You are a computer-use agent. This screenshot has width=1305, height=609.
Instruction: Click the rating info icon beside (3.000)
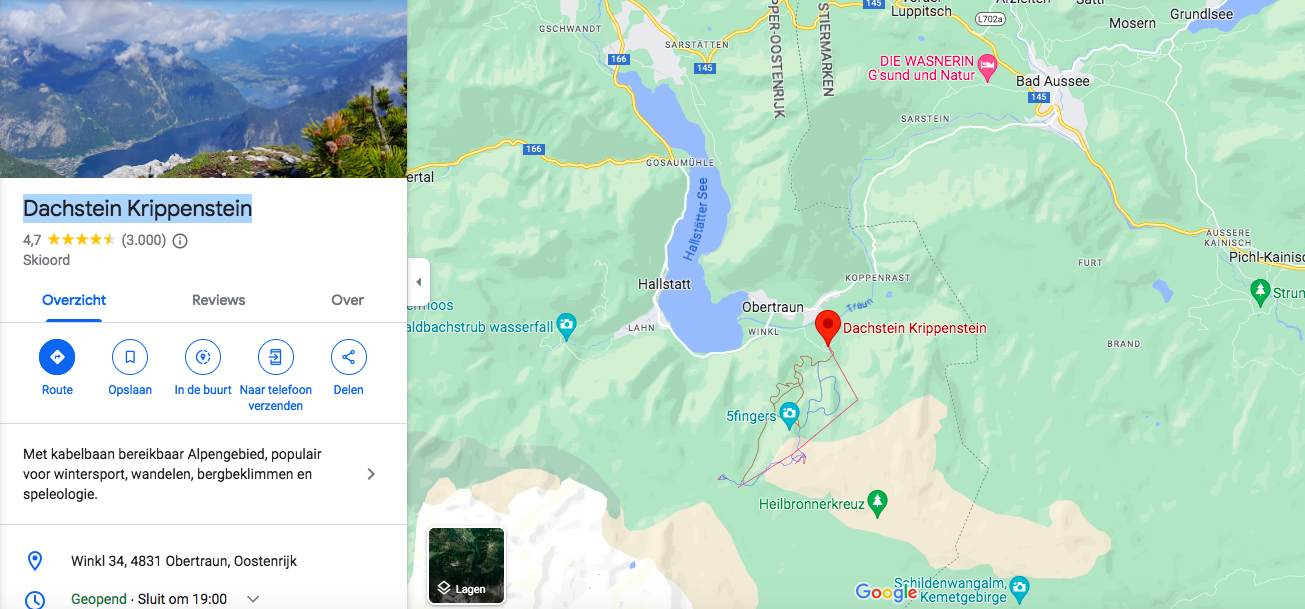coord(180,241)
